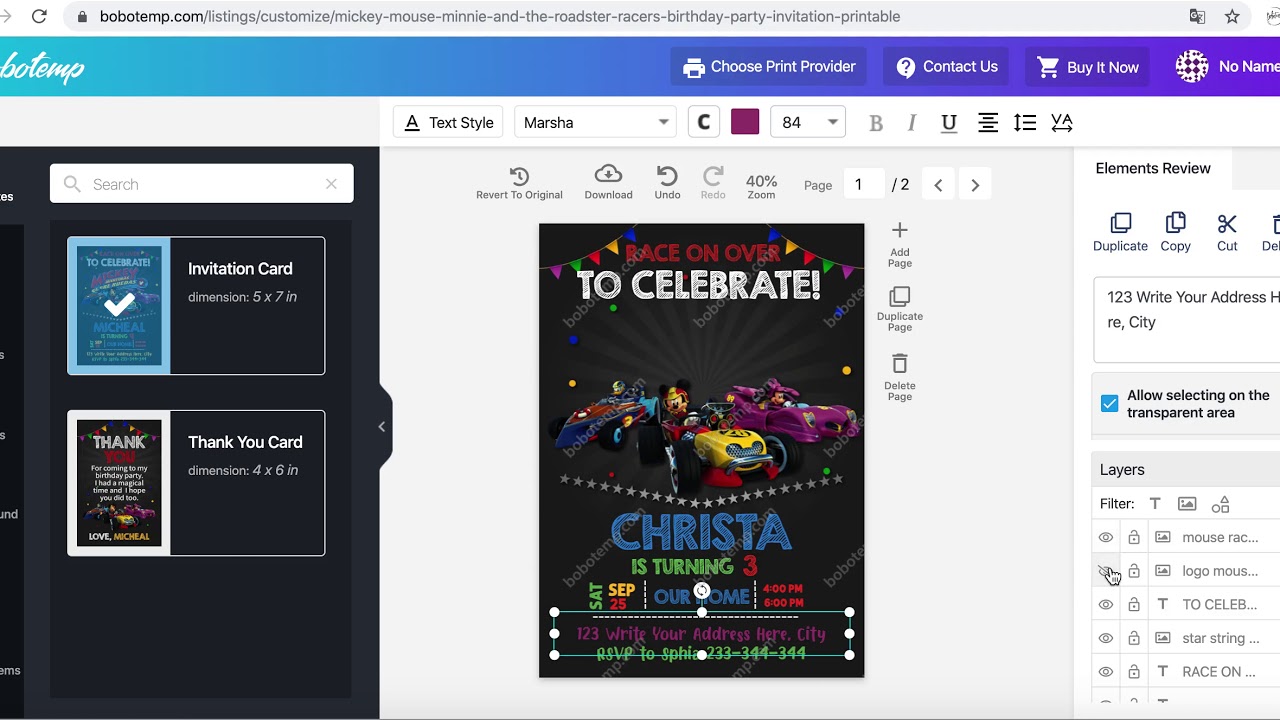Viewport: 1280px width, 720px height.
Task: Open the Text Style menu
Action: (449, 122)
